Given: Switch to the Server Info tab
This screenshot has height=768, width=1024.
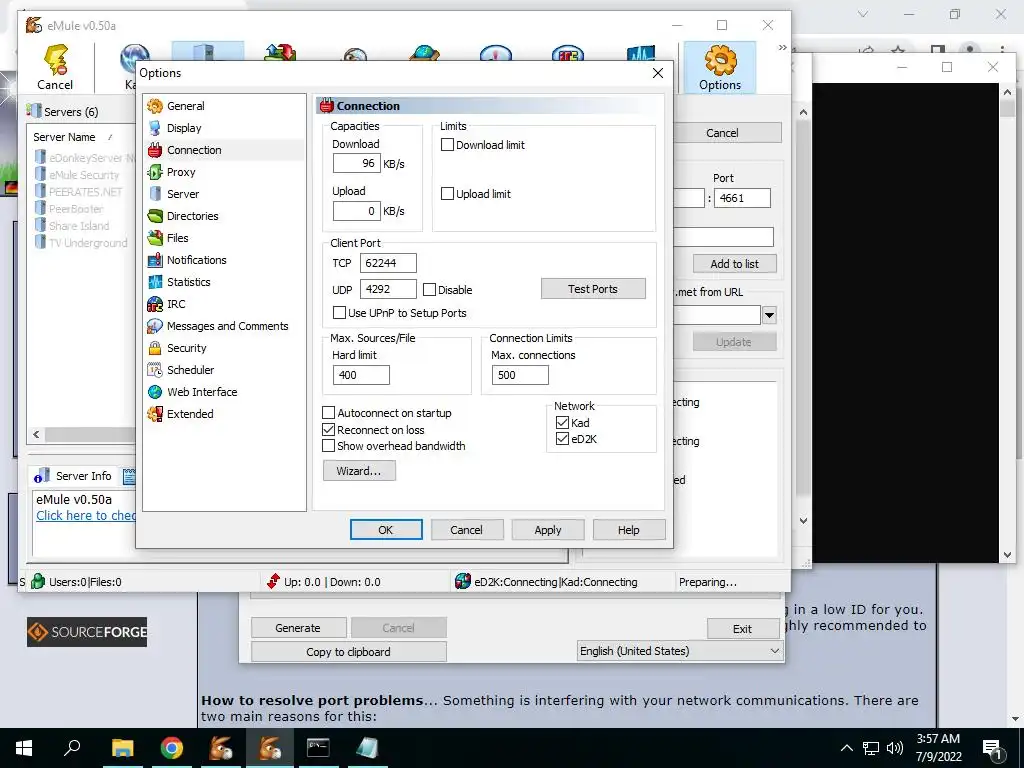Looking at the screenshot, I should (77, 476).
